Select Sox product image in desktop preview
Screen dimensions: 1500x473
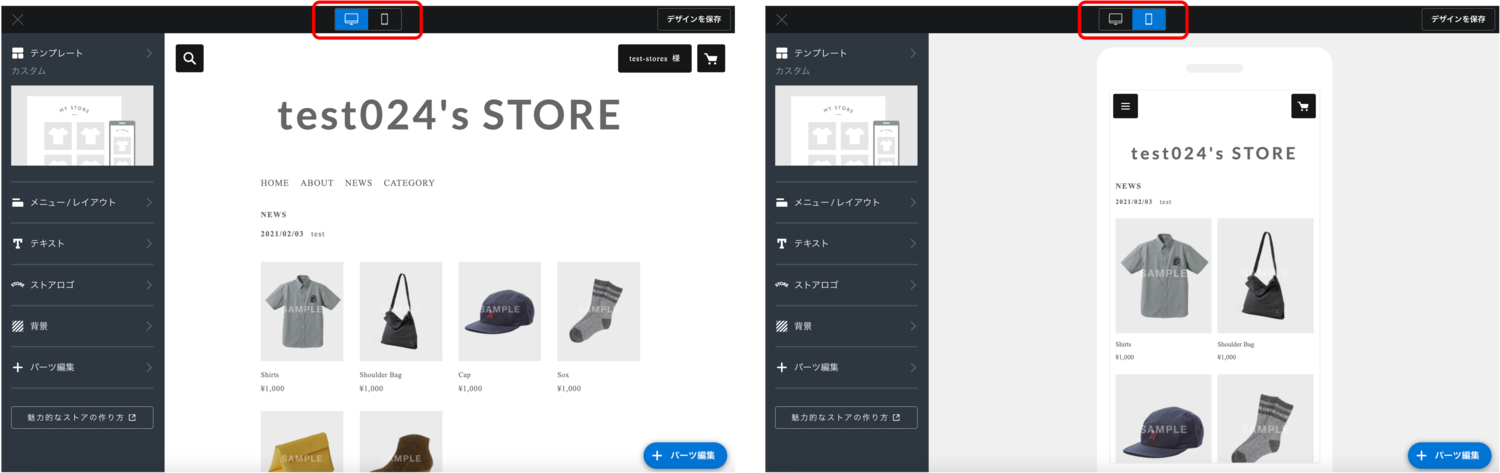click(x=599, y=311)
